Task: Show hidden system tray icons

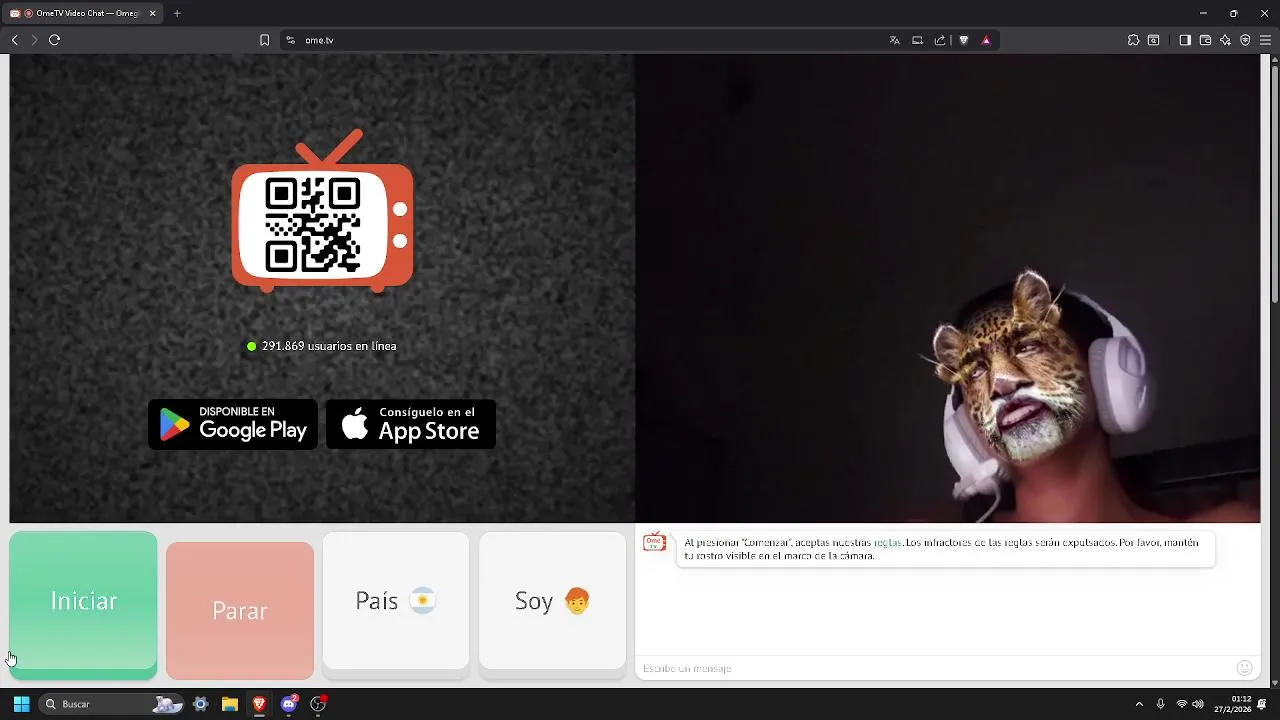Action: point(1138,704)
